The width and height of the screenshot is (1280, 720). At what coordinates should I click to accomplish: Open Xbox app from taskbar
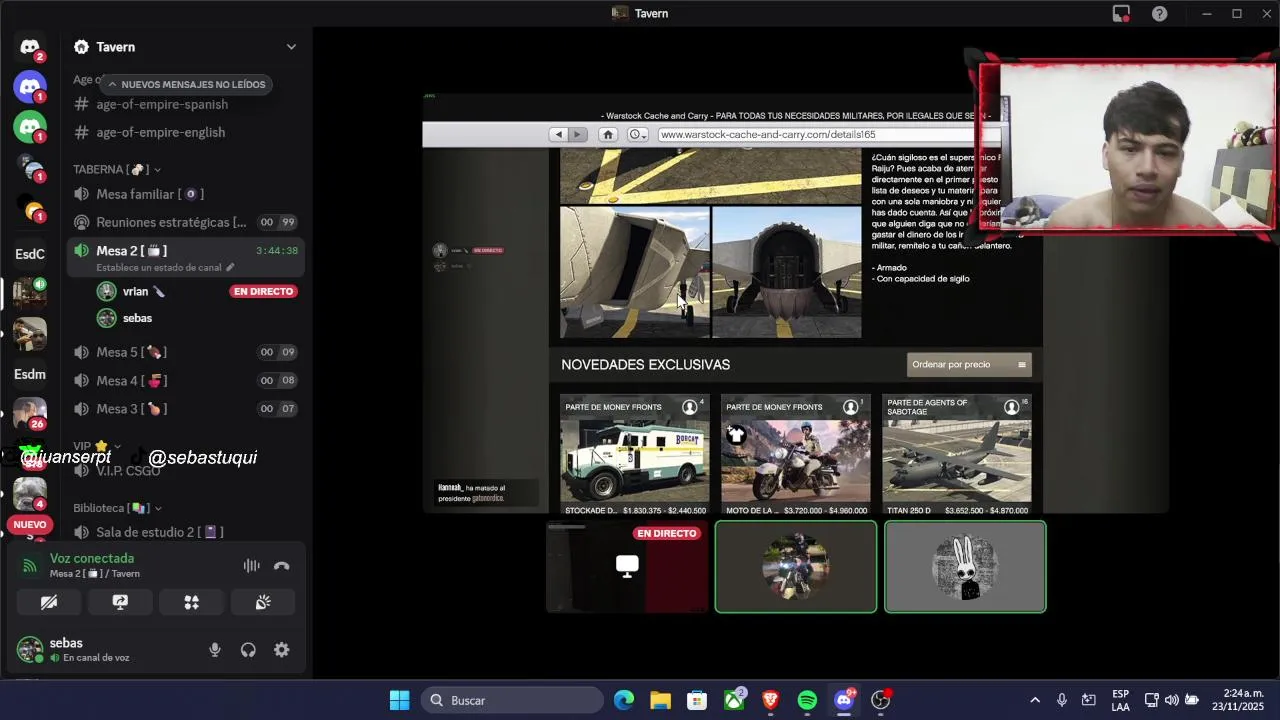pos(734,700)
